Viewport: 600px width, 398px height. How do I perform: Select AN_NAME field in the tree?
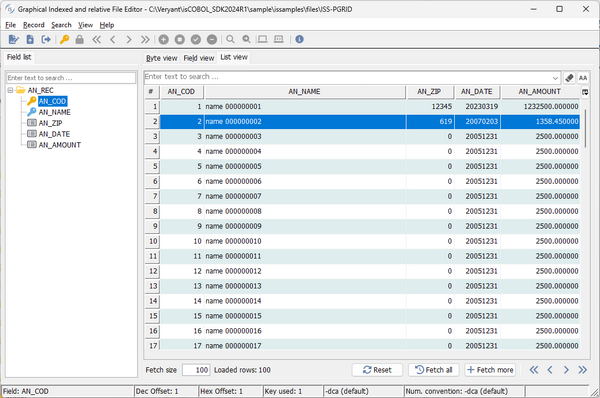54,112
